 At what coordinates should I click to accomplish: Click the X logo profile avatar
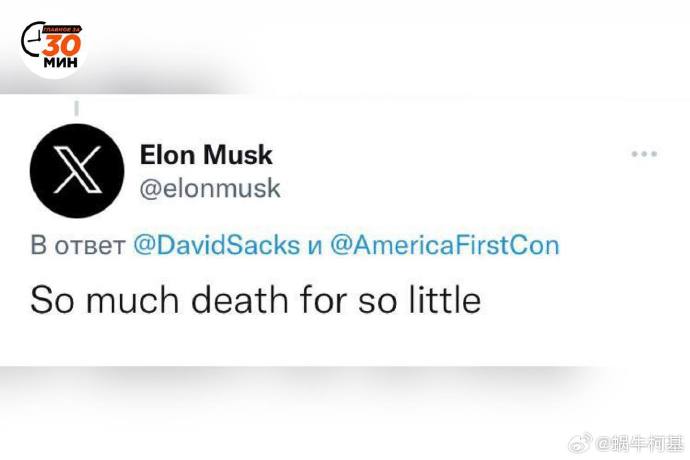pyautogui.click(x=78, y=171)
